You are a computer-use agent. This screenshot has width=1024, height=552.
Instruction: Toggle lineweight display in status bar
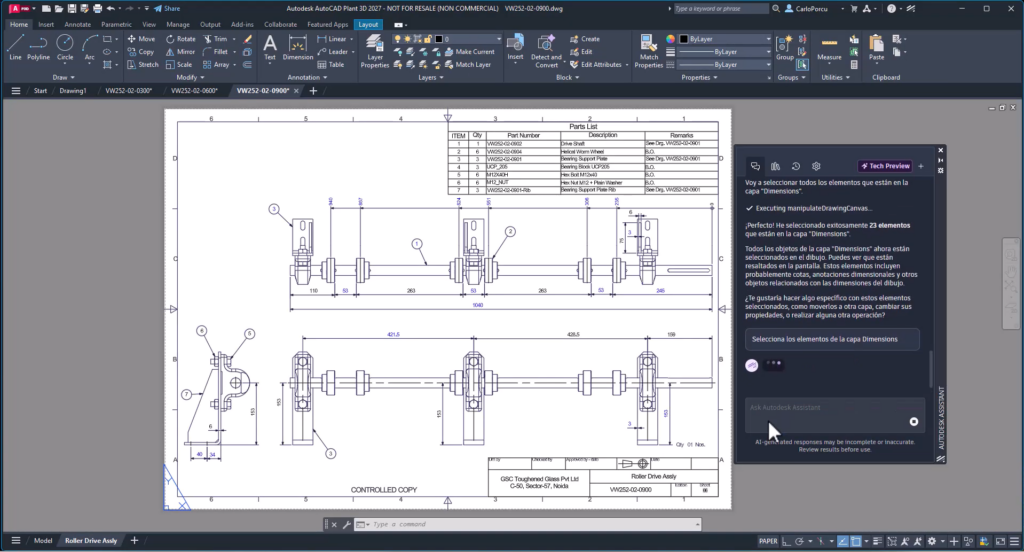click(878, 541)
